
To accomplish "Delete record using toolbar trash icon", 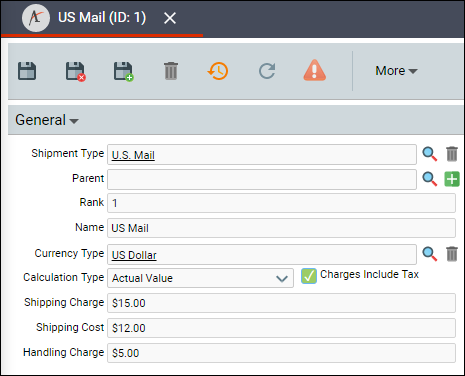I will [x=171, y=71].
